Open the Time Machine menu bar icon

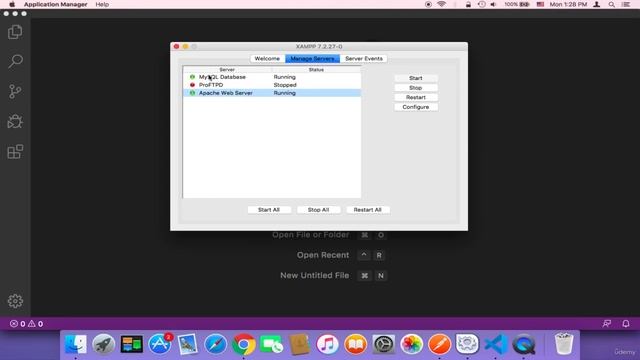[x=482, y=4]
